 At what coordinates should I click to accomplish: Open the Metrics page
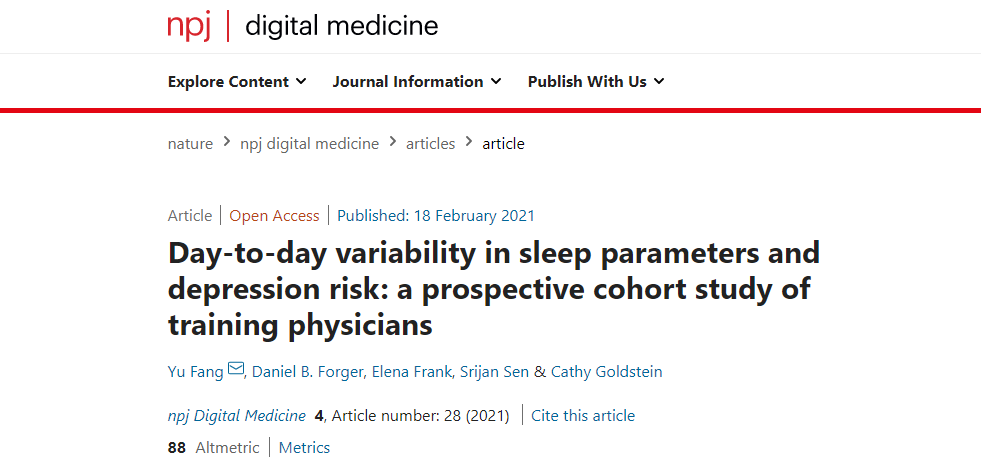pyautogui.click(x=304, y=447)
